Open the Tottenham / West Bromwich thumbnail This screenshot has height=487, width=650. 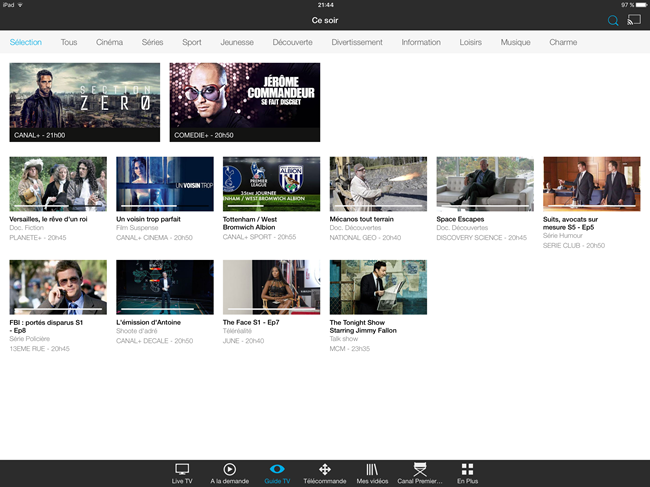point(272,184)
